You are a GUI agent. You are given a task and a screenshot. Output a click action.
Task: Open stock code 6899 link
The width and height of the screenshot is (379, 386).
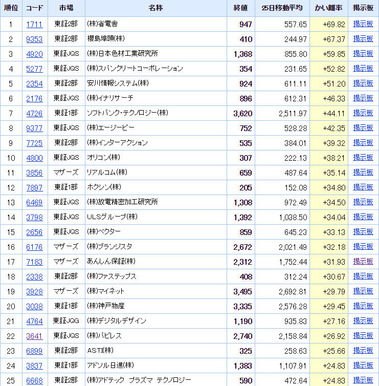(x=34, y=351)
